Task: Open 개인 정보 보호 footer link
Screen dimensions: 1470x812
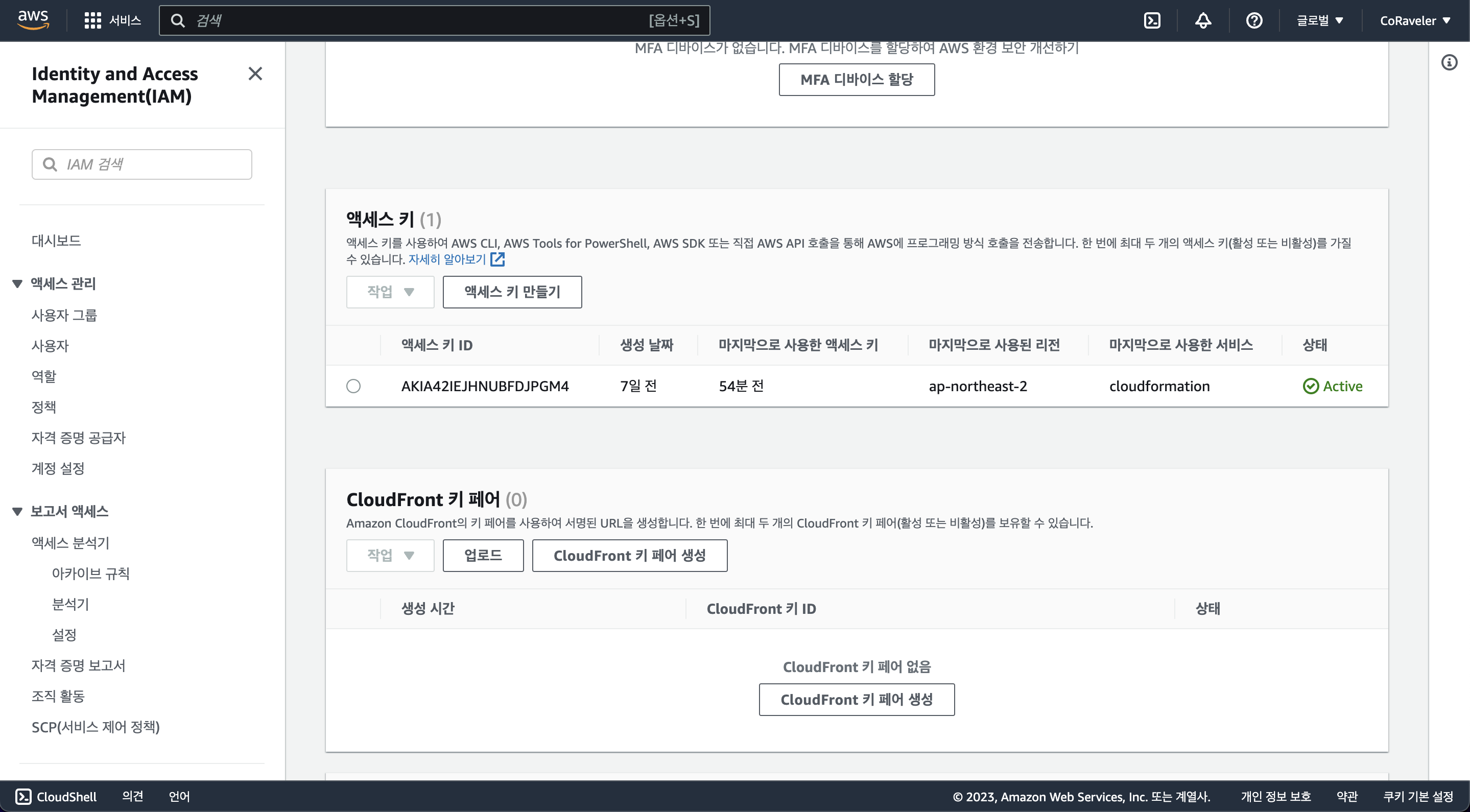Action: tap(1275, 796)
